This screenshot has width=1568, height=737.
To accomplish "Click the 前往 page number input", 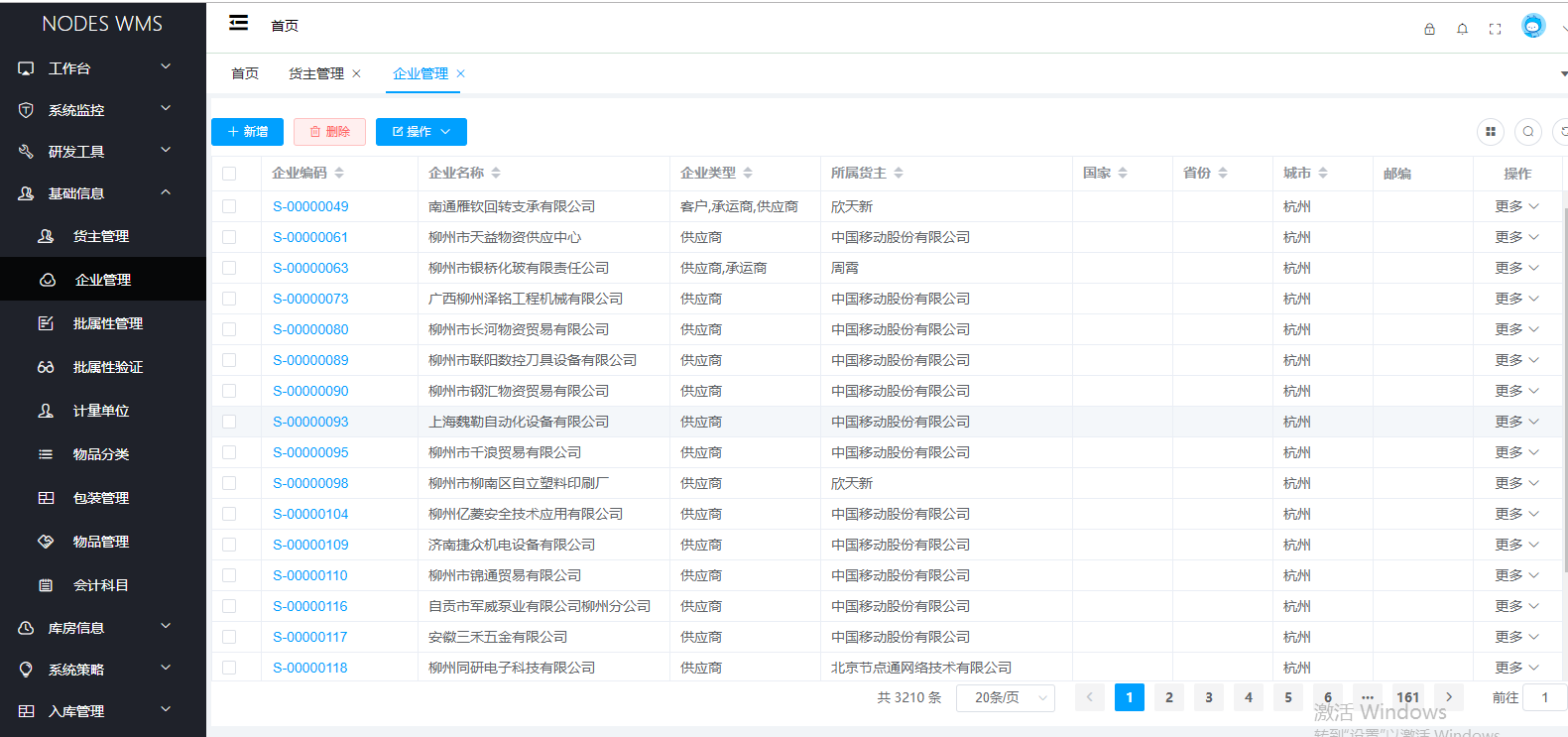I will (x=1544, y=697).
